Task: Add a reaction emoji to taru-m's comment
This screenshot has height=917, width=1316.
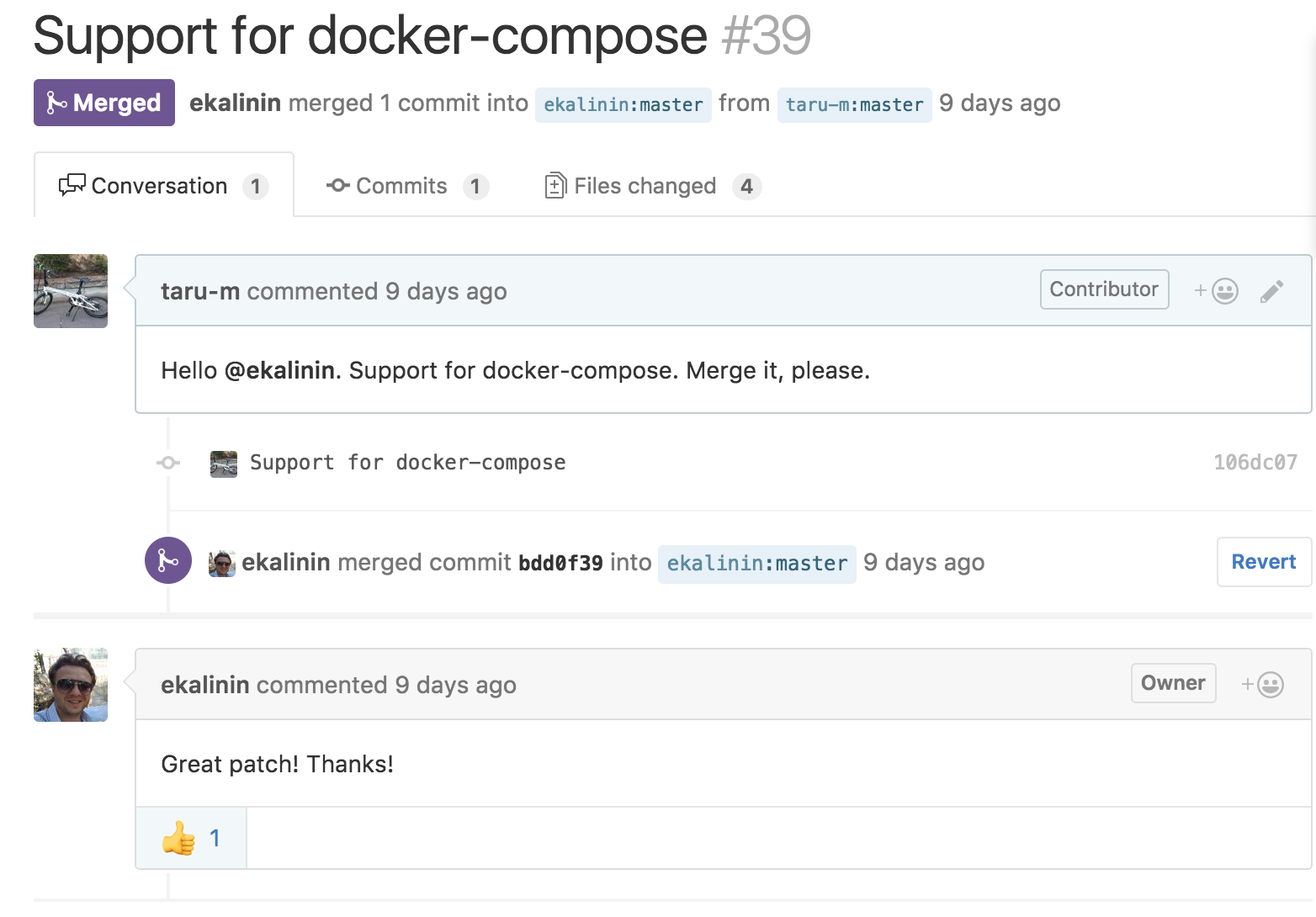Action: [x=1216, y=291]
